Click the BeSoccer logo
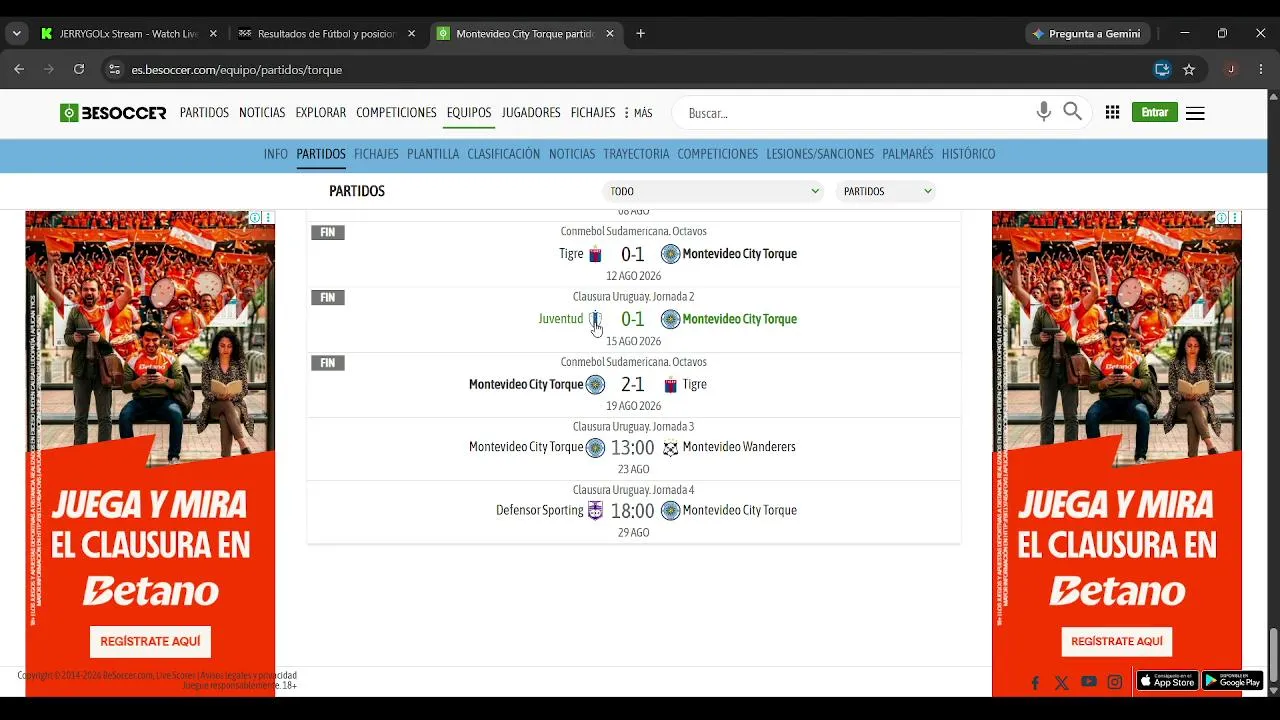 [x=113, y=113]
